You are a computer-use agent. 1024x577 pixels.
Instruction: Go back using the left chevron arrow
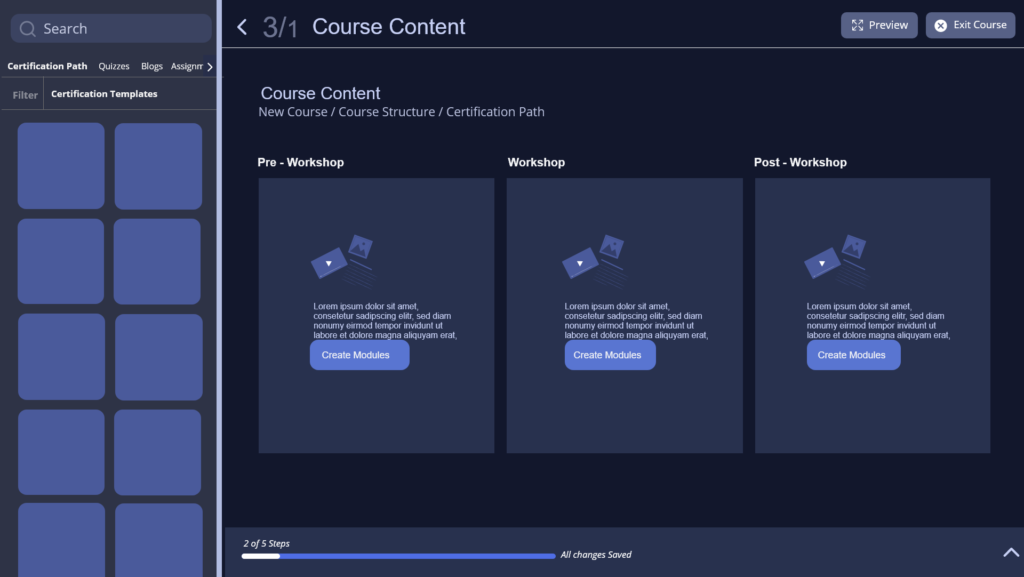point(242,27)
